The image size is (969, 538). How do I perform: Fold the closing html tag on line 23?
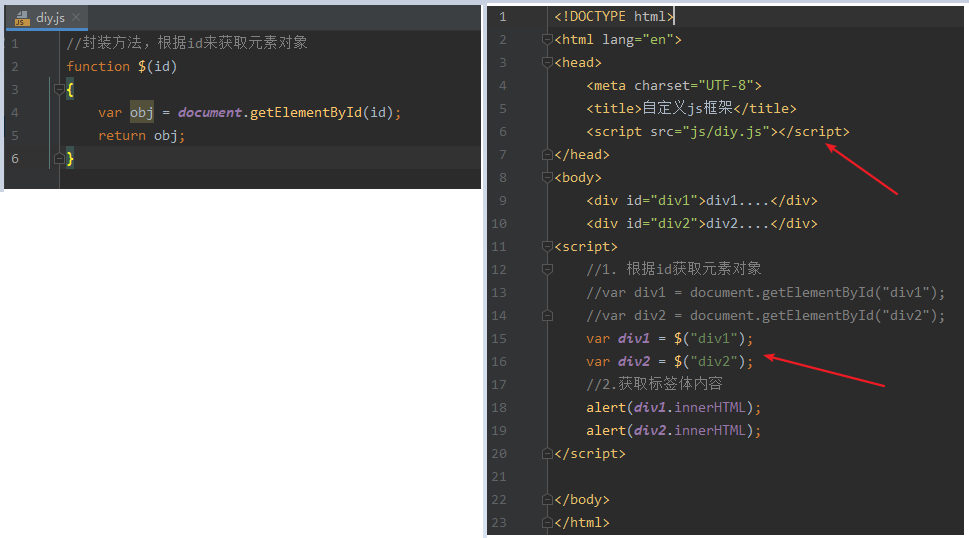click(x=547, y=523)
